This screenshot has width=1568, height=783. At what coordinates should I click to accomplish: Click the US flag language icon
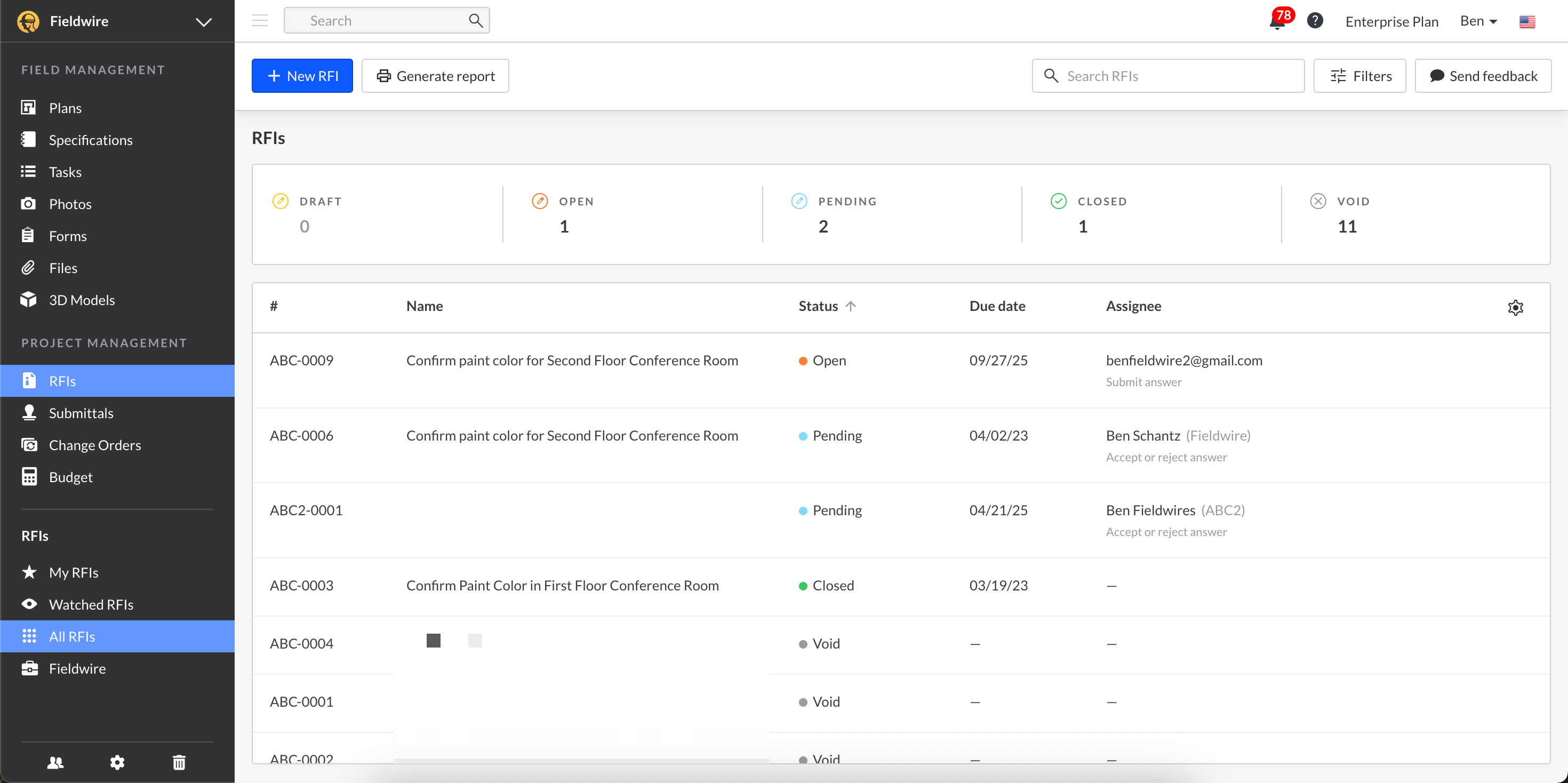pyautogui.click(x=1526, y=22)
